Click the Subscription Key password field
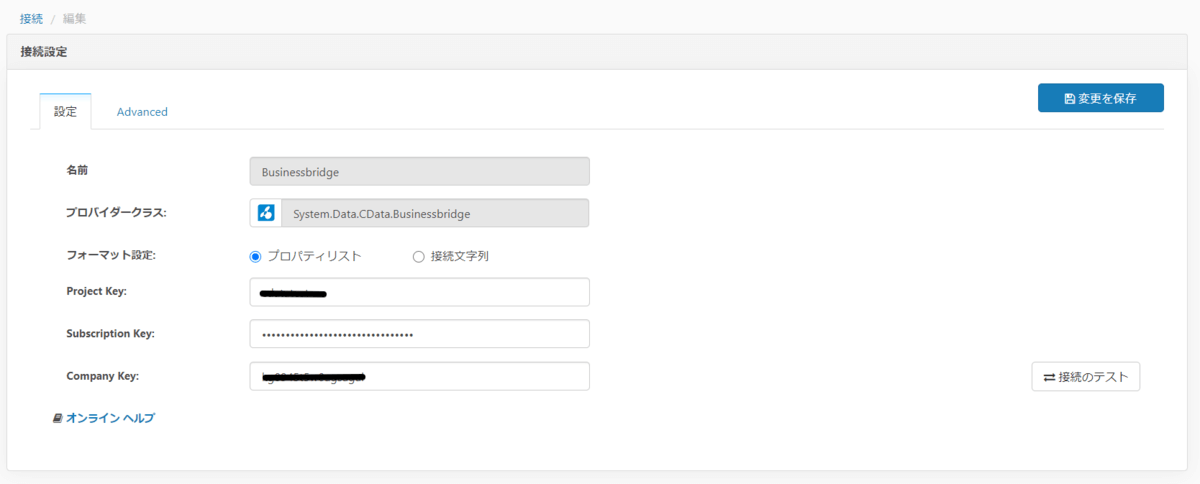Image resolution: width=1200 pixels, height=484 pixels. tap(419, 334)
